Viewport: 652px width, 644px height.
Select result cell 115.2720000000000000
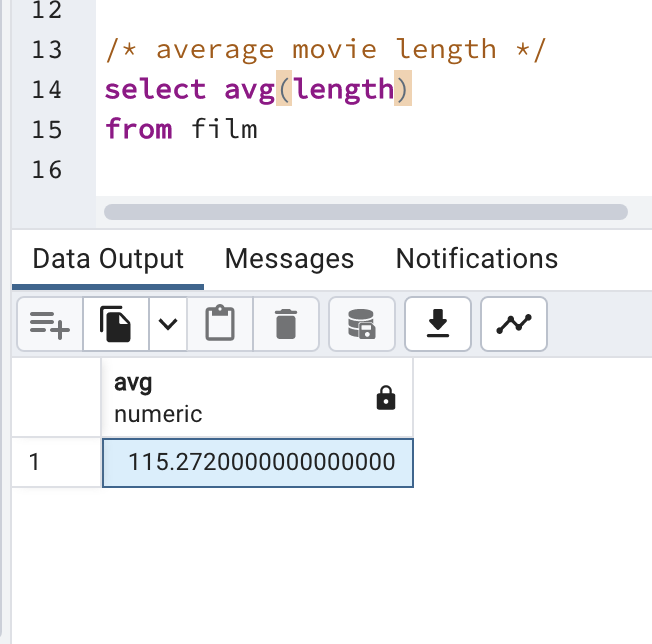(x=258, y=462)
